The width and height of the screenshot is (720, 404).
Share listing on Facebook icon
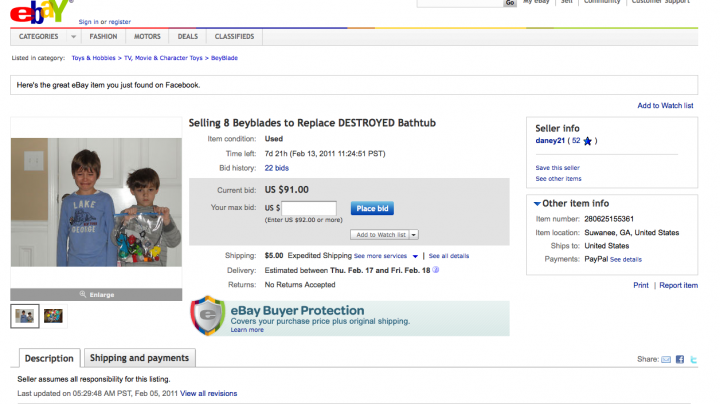click(679, 359)
